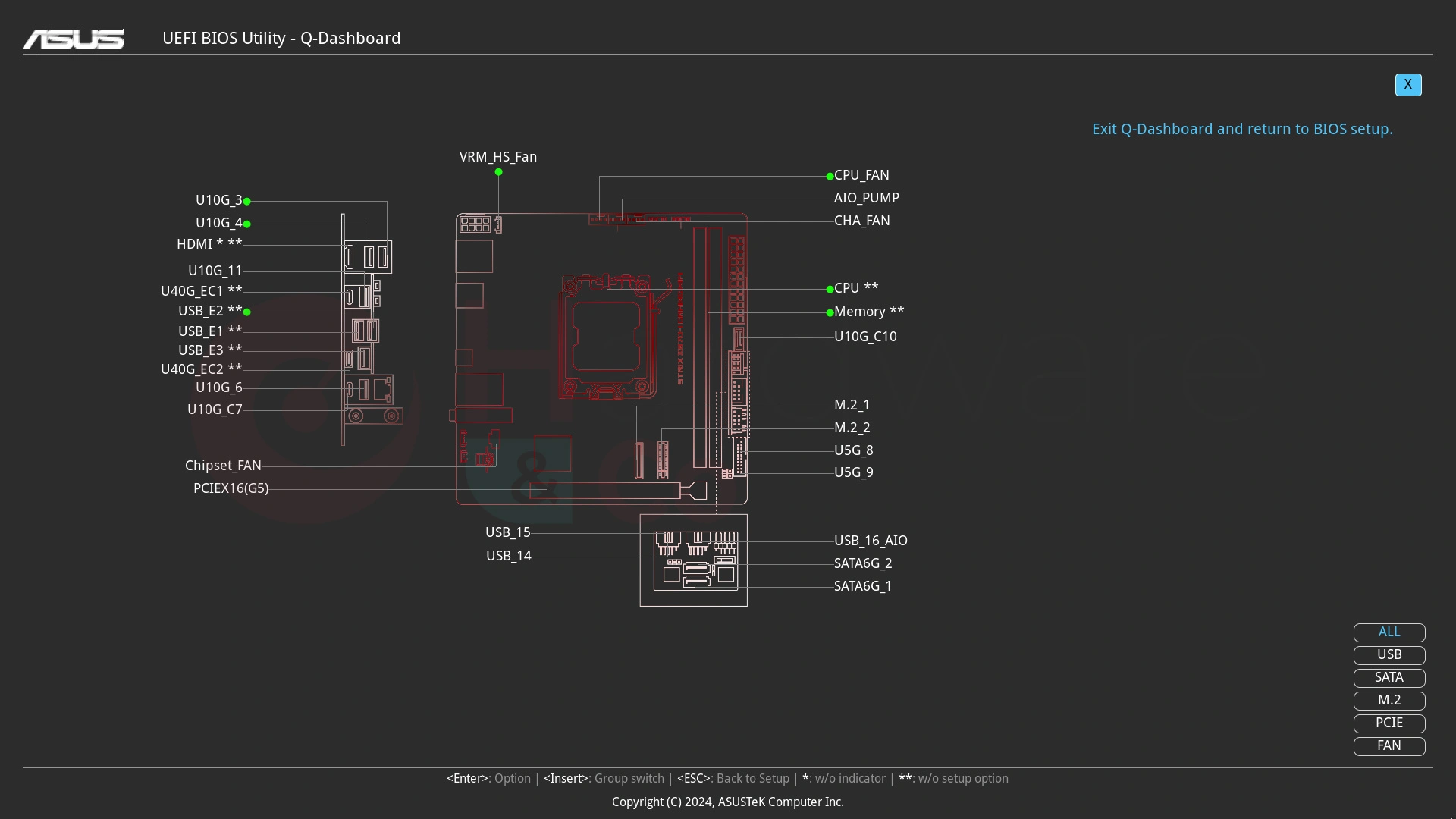Click the PCIe x16 slot on the diagram
The image size is (1456, 819).
[618, 491]
